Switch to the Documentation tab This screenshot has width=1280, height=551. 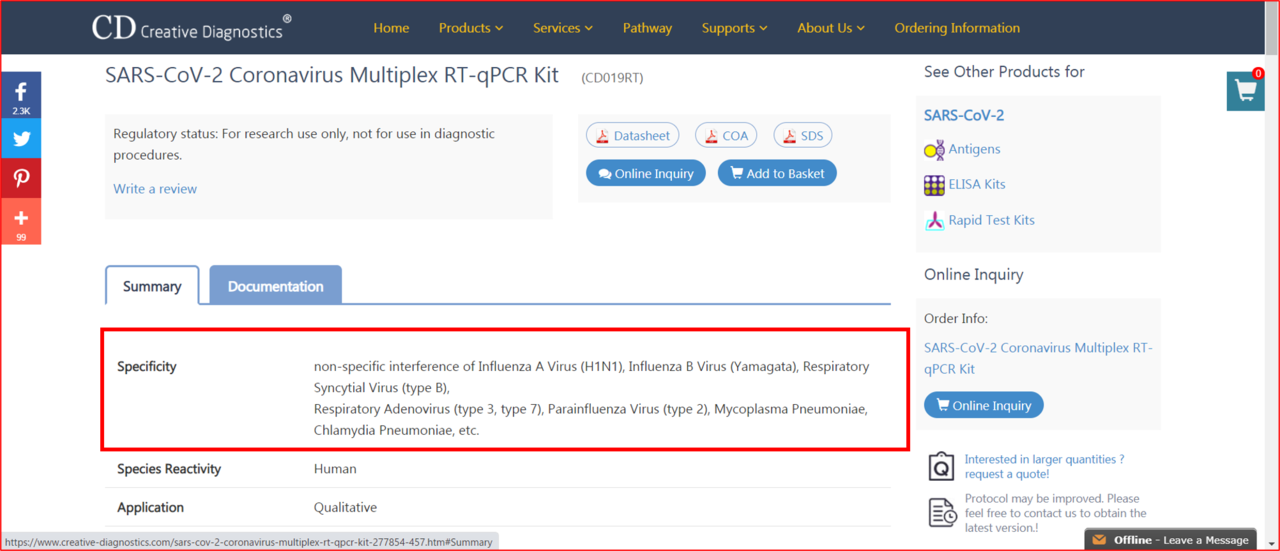276,286
